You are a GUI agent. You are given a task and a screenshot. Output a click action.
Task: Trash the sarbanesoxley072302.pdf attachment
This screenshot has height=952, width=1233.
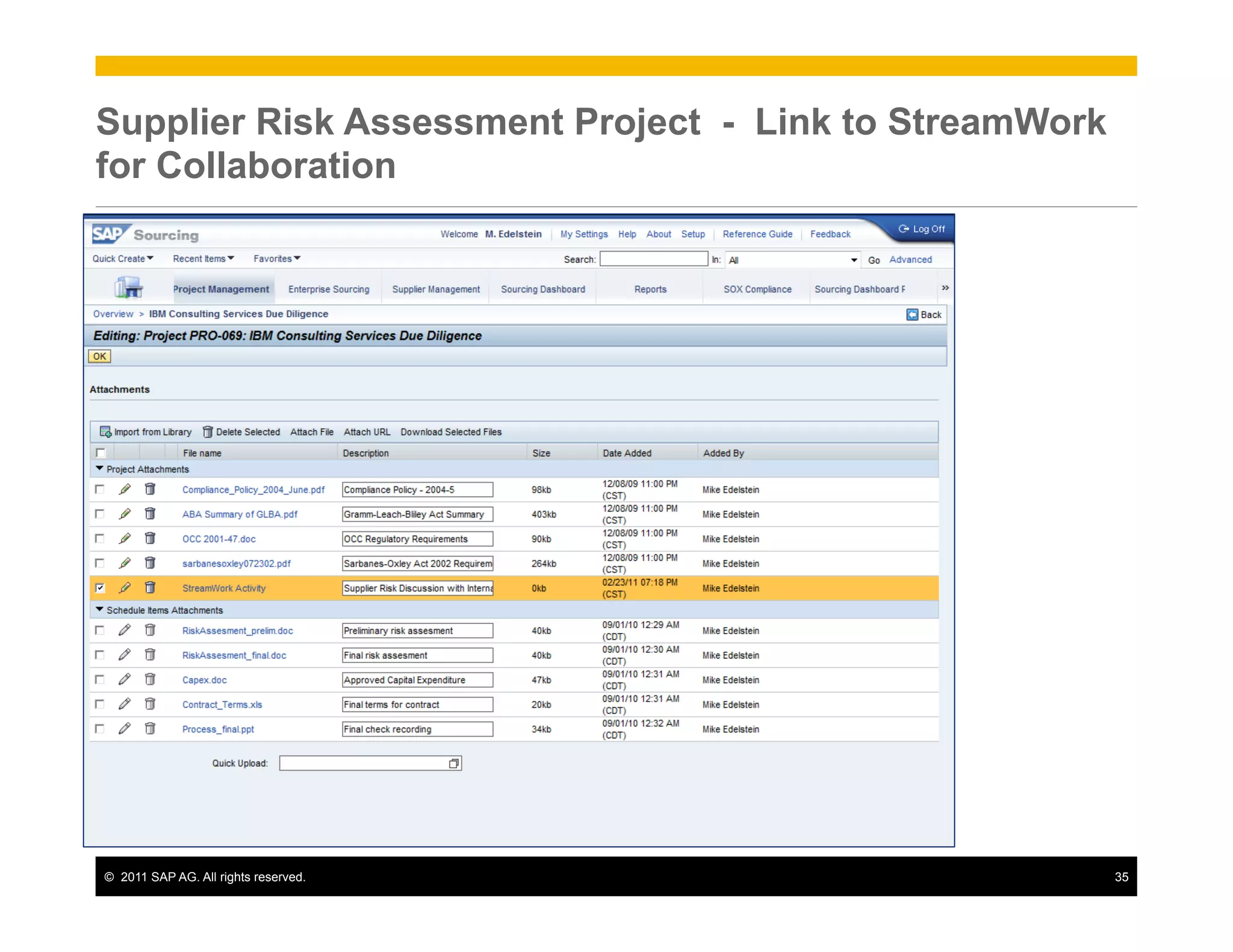[150, 563]
